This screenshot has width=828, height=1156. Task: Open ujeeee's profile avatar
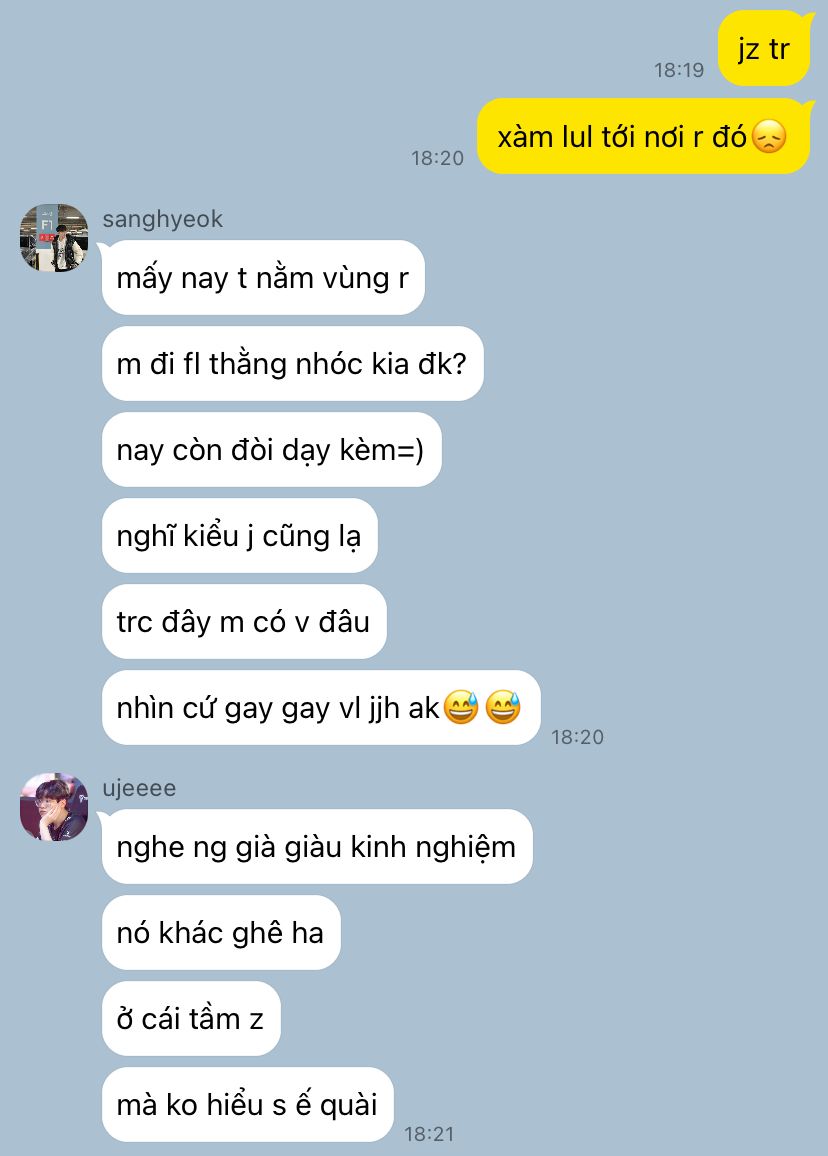[x=54, y=807]
